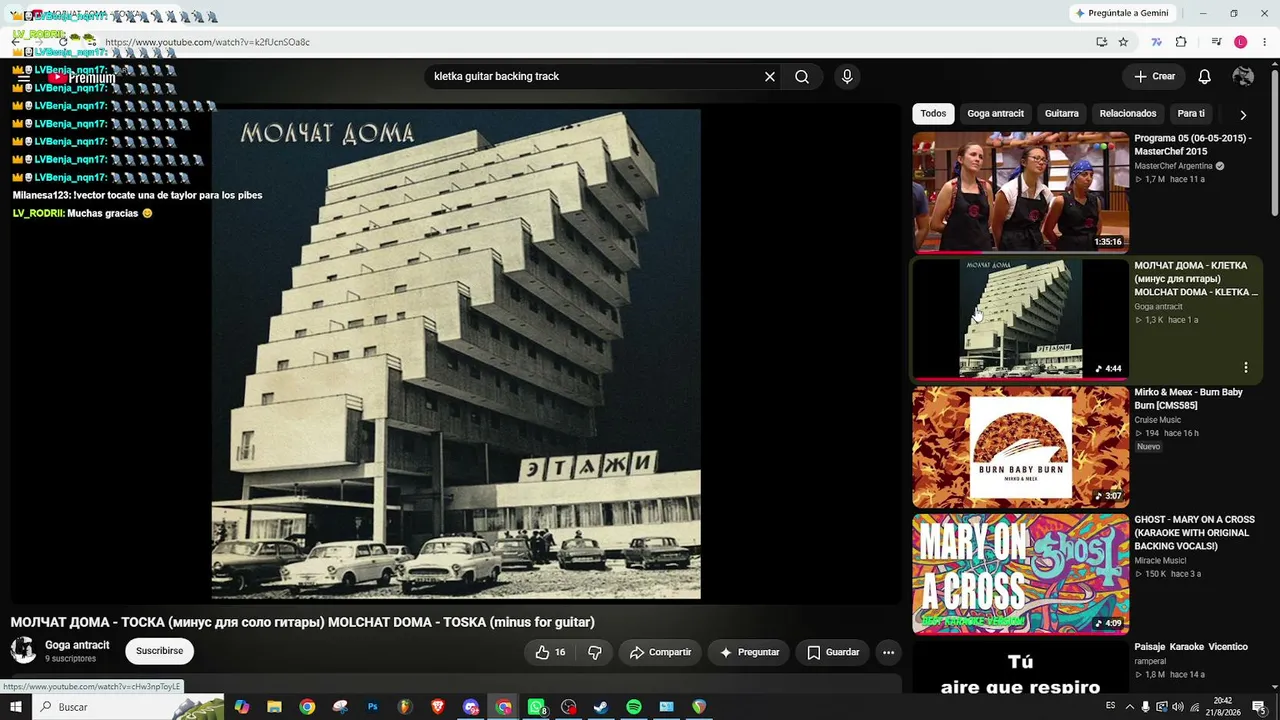Open the YouTube account avatar menu
This screenshot has width=1280, height=720.
(1243, 77)
